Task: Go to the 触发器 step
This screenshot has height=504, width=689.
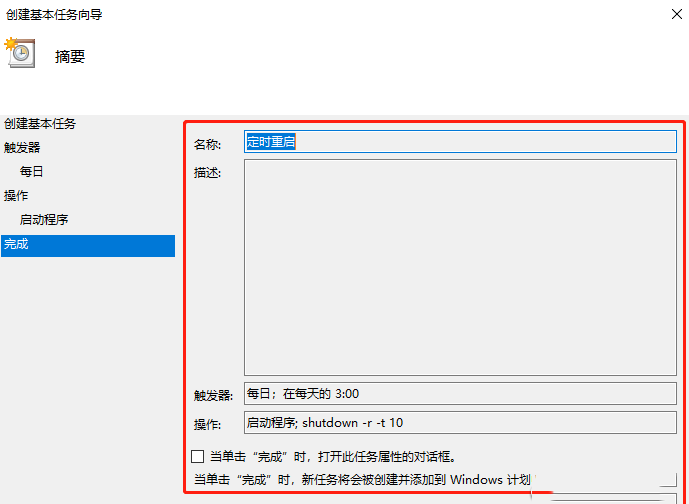Action: tap(22, 148)
